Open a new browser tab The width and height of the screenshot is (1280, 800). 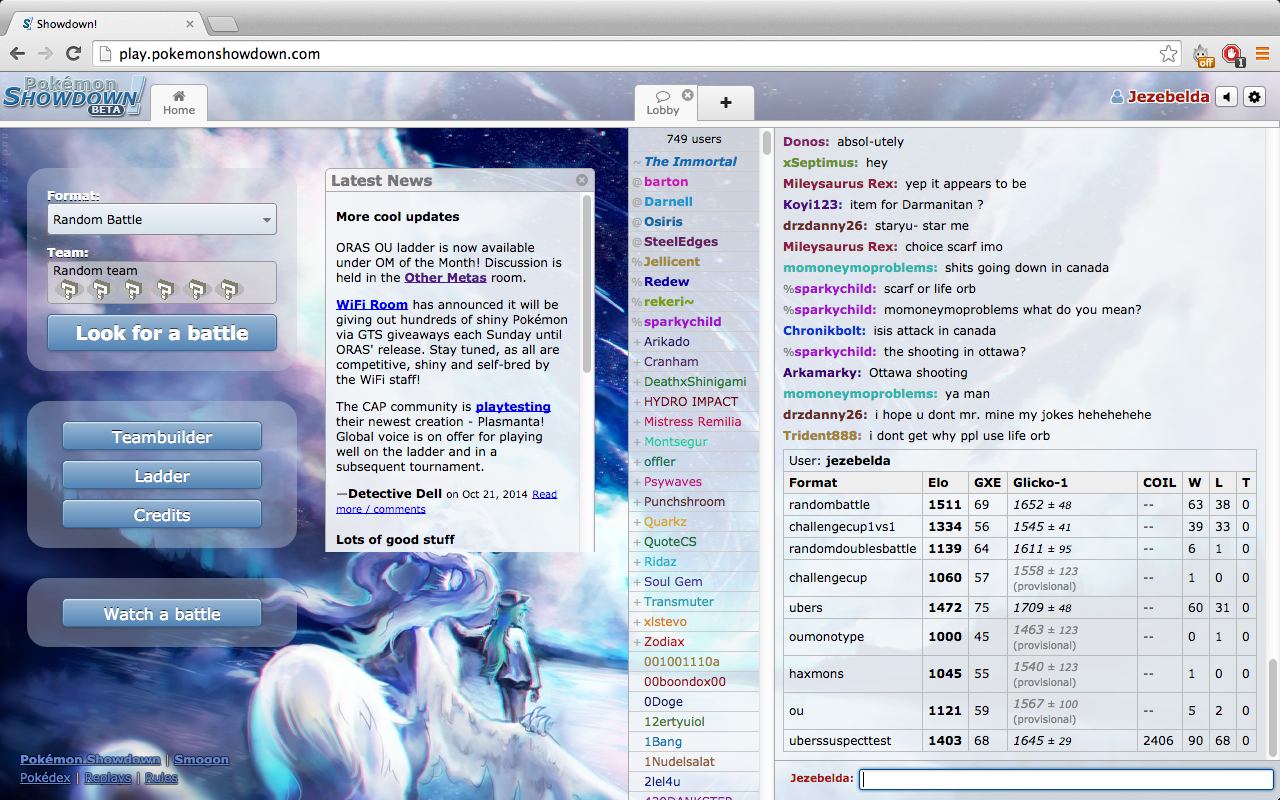(x=223, y=23)
